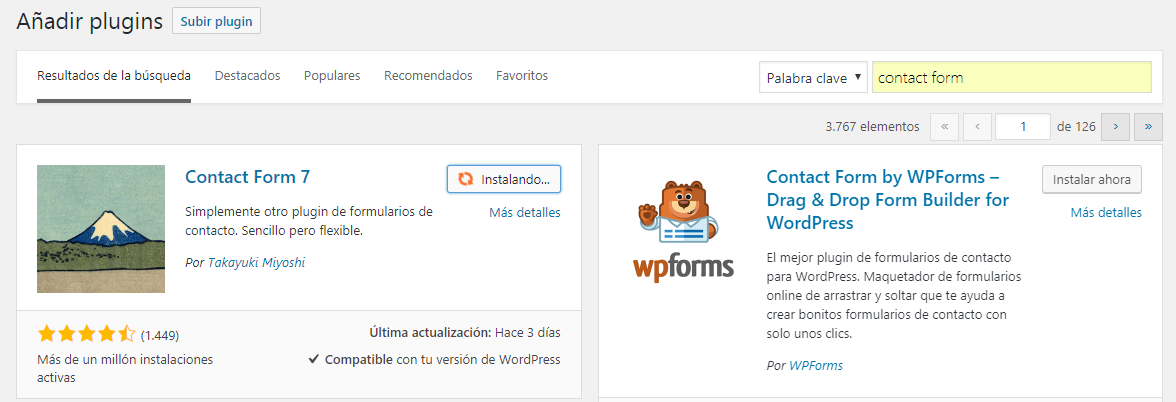Click the Contact Form 7 star rating
1176x402 pixels.
86,334
